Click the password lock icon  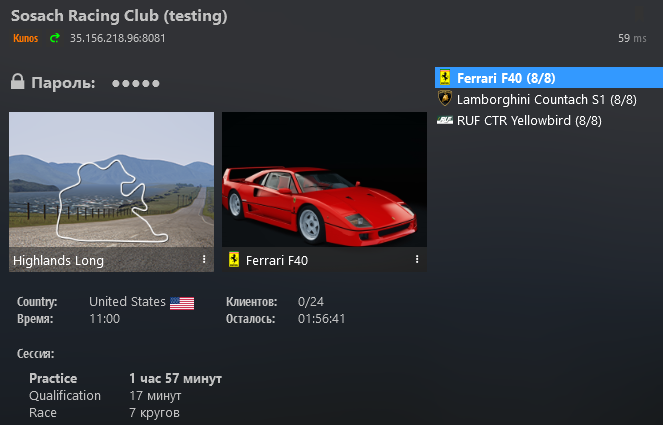[x=17, y=82]
